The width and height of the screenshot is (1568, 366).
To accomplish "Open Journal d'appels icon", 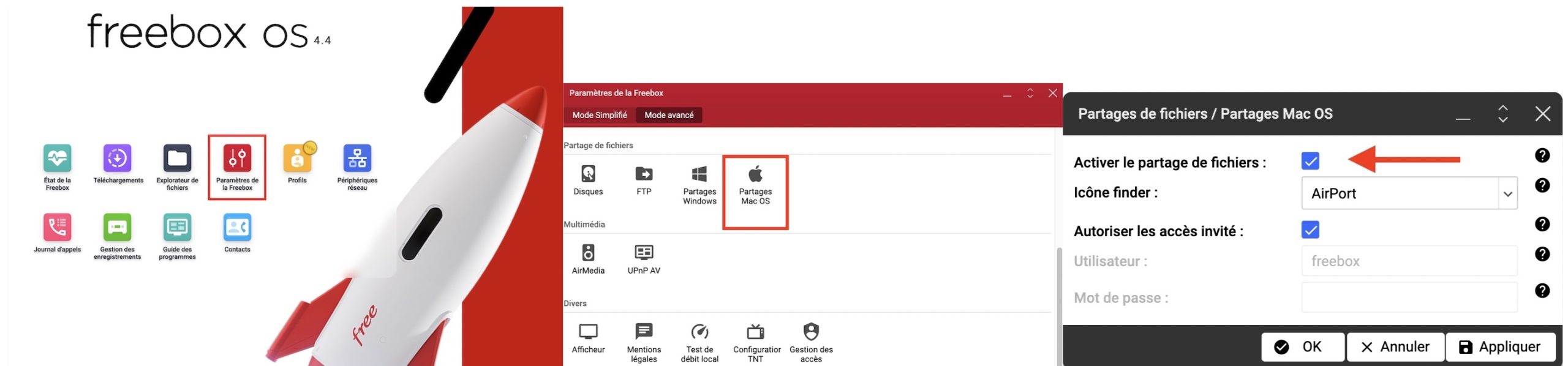I will coord(57,227).
